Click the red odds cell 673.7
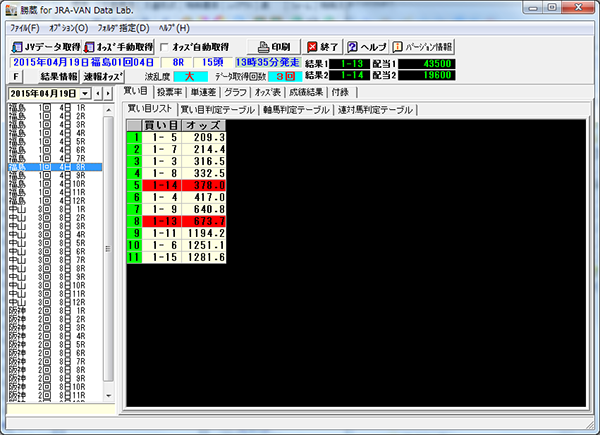Screen dimensions: 600x435 tap(204, 221)
